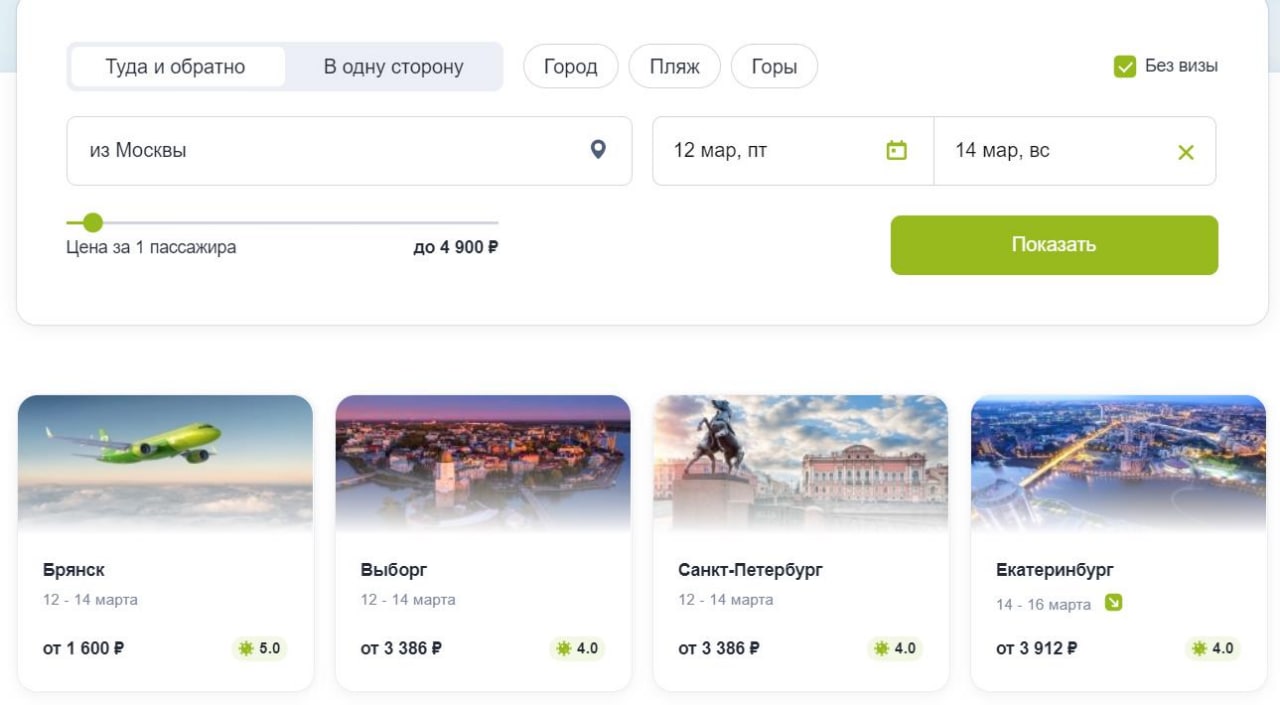The image size is (1280, 705).
Task: Switch to the В одну сторону tab
Action: pos(393,67)
